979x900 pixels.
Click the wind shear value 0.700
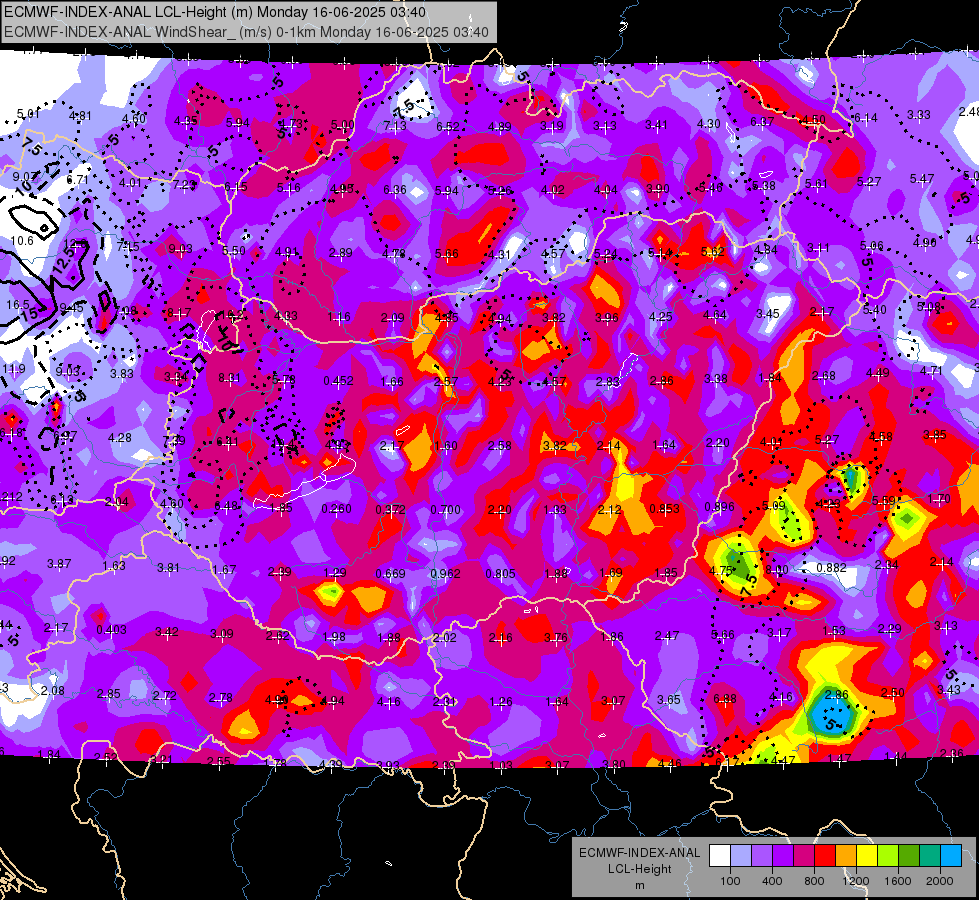pyautogui.click(x=445, y=510)
